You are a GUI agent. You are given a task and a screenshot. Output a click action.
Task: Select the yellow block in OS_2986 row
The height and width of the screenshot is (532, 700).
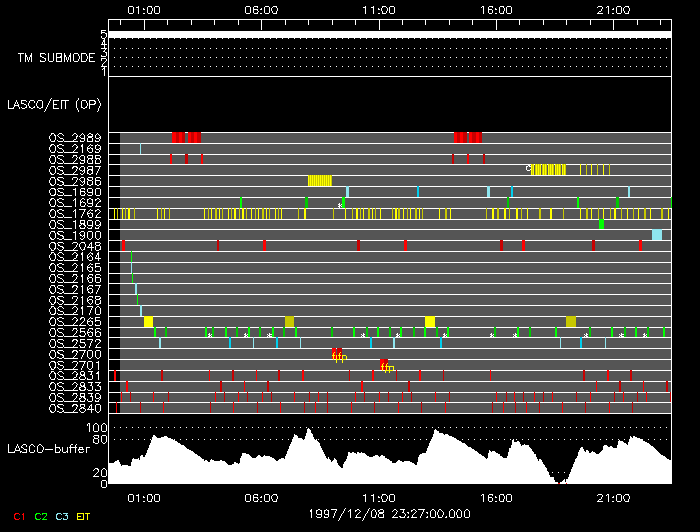pyautogui.click(x=319, y=181)
